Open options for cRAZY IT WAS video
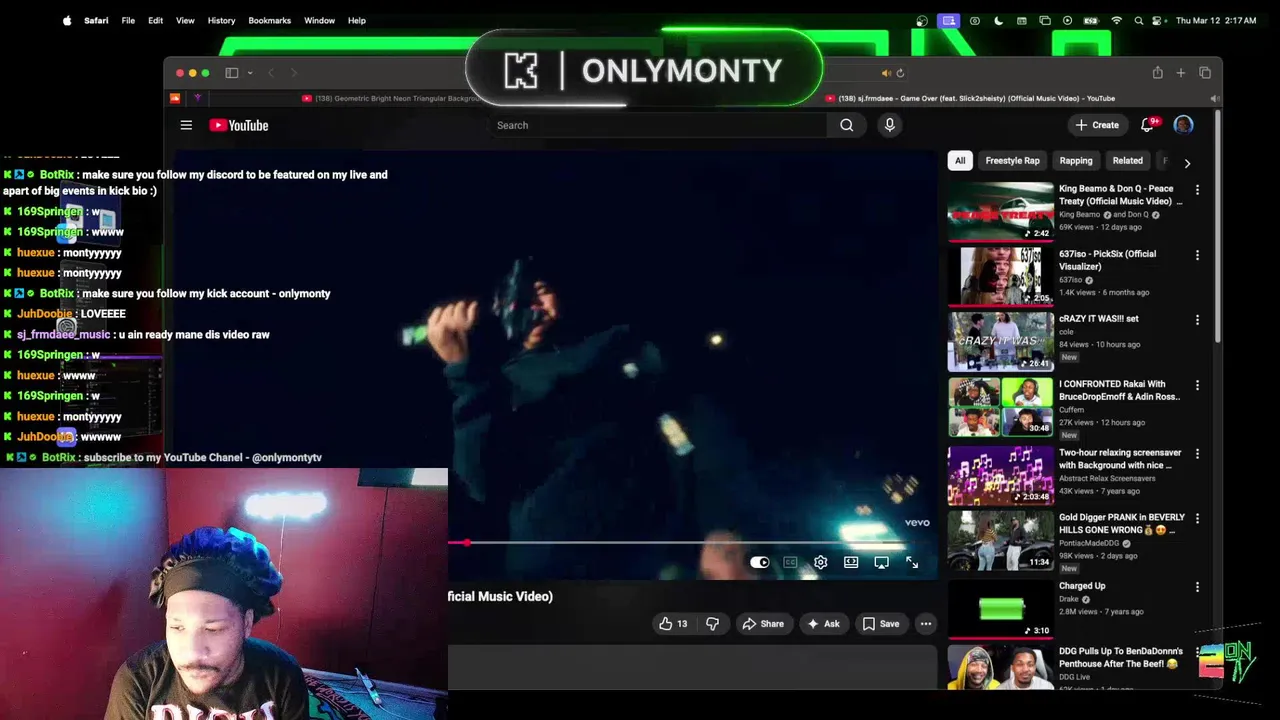This screenshot has height=720, width=1280. coord(1197,320)
